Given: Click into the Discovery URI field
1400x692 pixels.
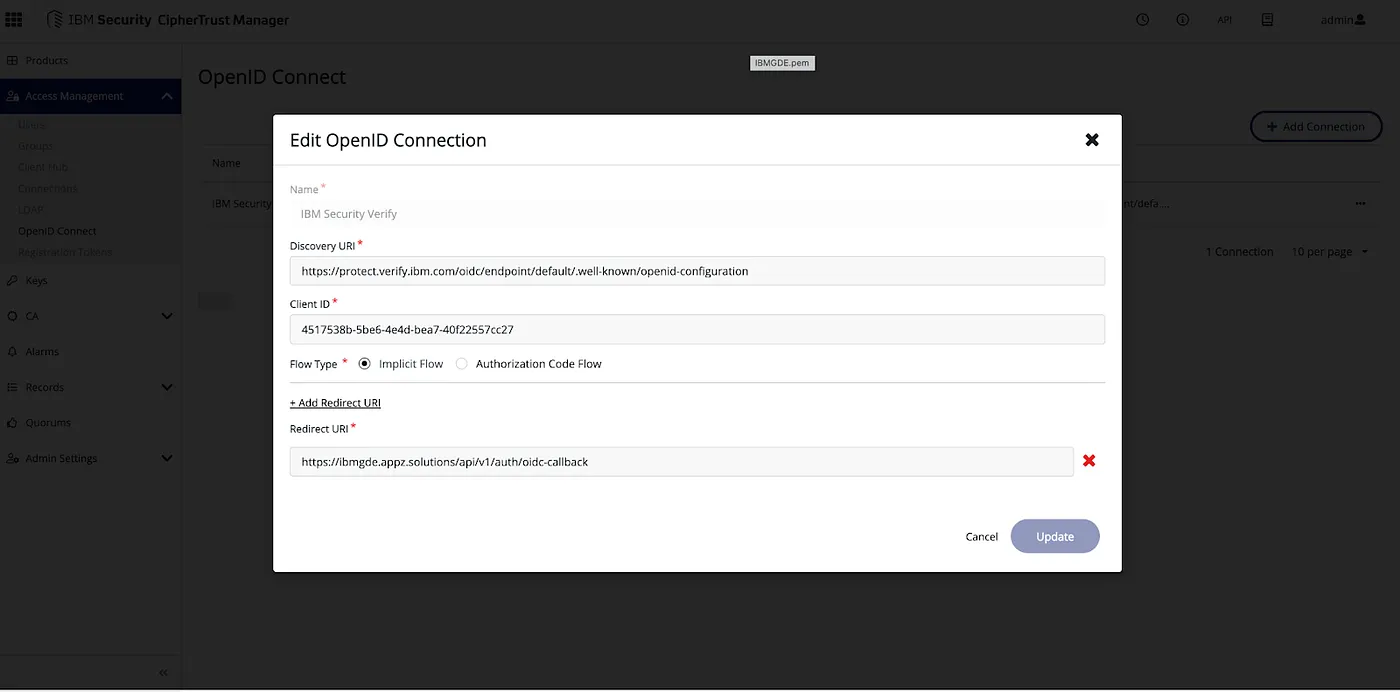Looking at the screenshot, I should (697, 271).
